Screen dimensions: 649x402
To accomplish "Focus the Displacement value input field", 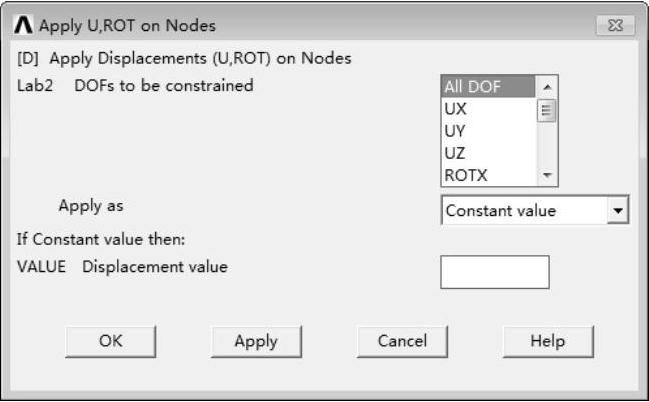I will coord(494,272).
